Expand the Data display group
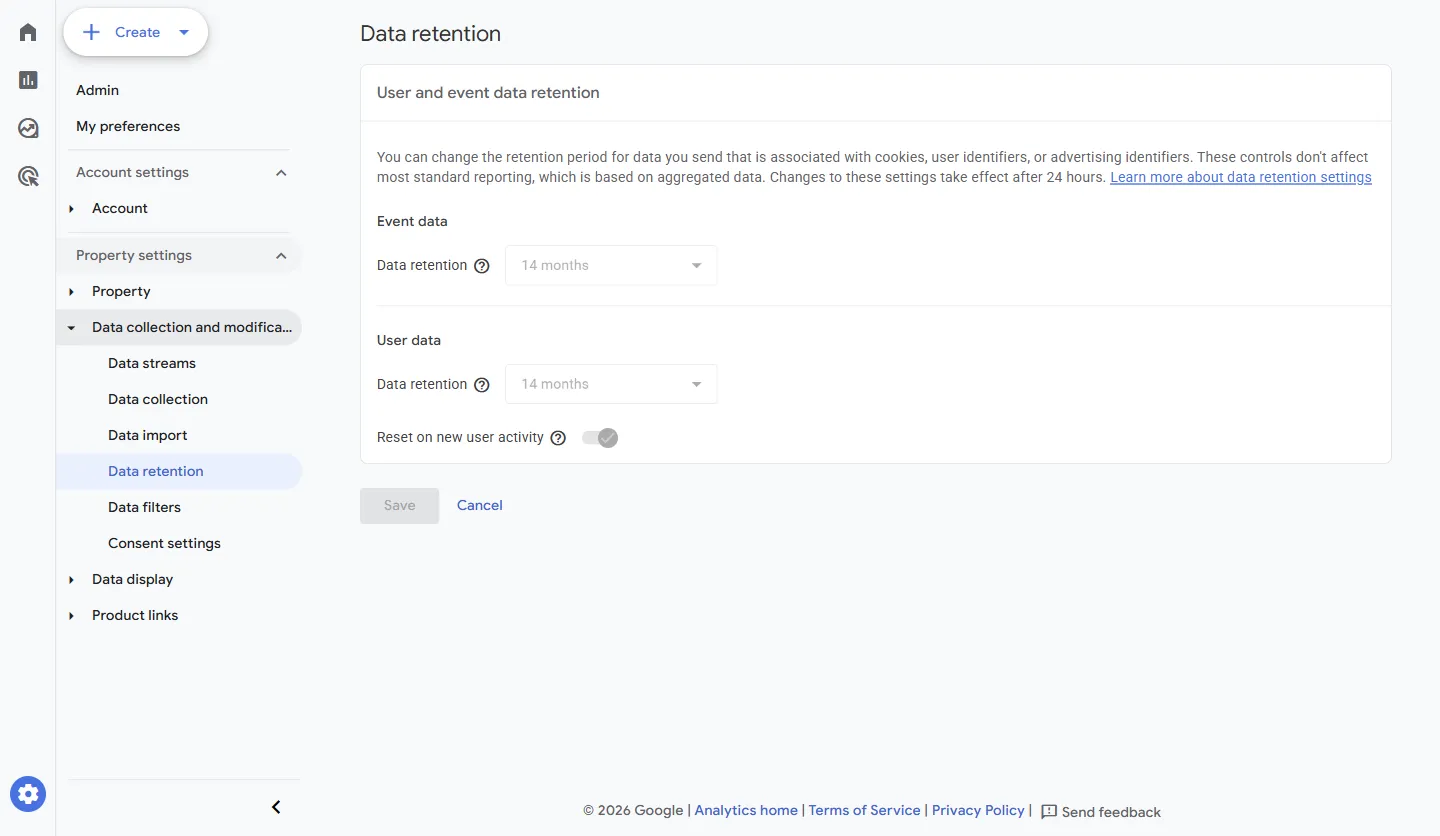The height and width of the screenshot is (836, 1440). tap(71, 580)
